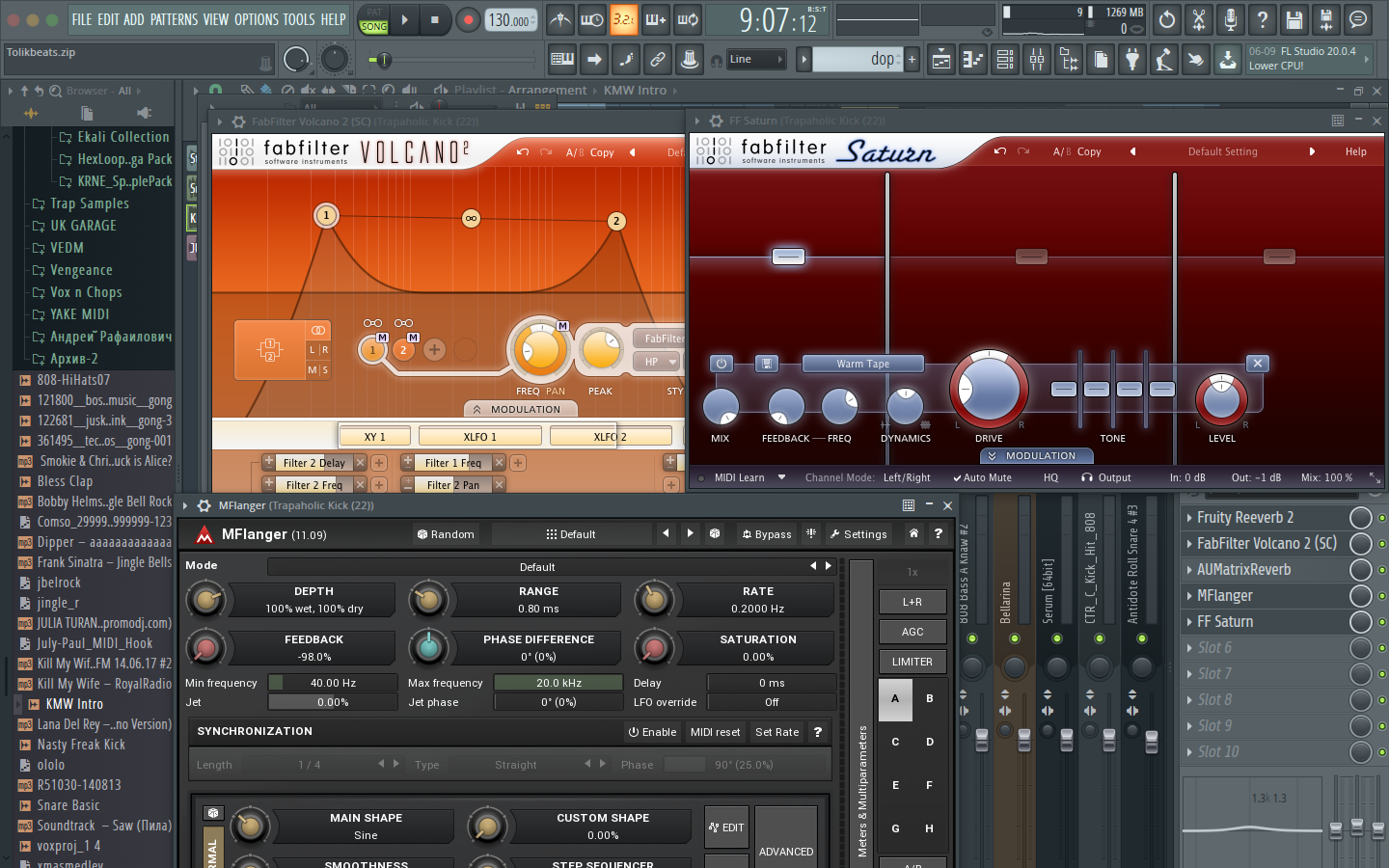Viewport: 1389px width, 868px height.
Task: Click the microphone one-click recording icon
Action: point(1230,19)
